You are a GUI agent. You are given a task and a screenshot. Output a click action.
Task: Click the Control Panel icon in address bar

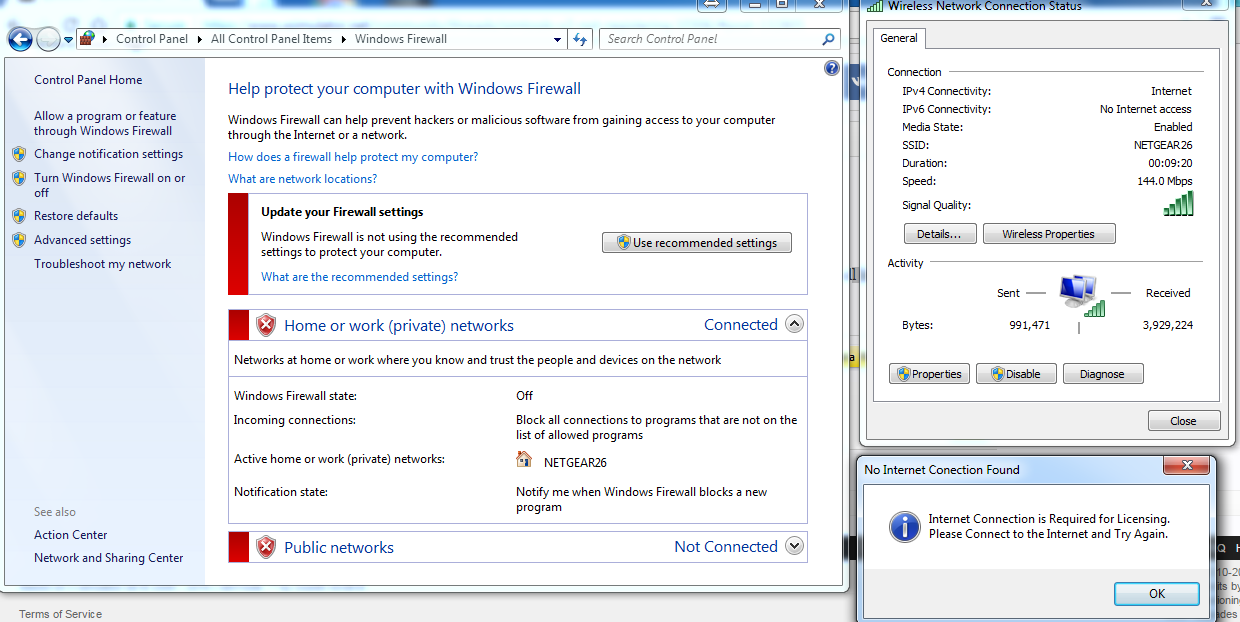click(x=87, y=39)
